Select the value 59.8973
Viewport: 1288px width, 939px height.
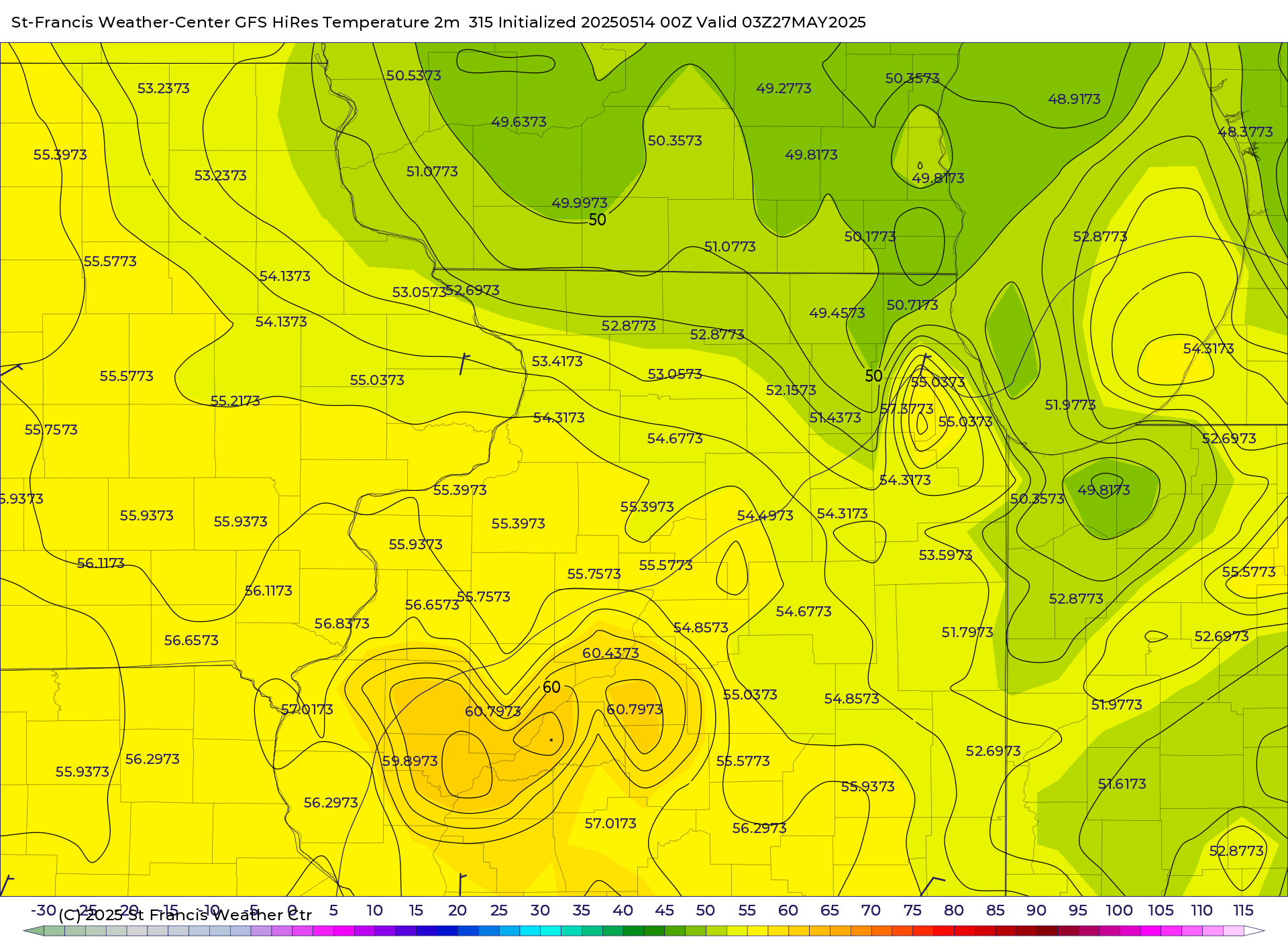[410, 761]
